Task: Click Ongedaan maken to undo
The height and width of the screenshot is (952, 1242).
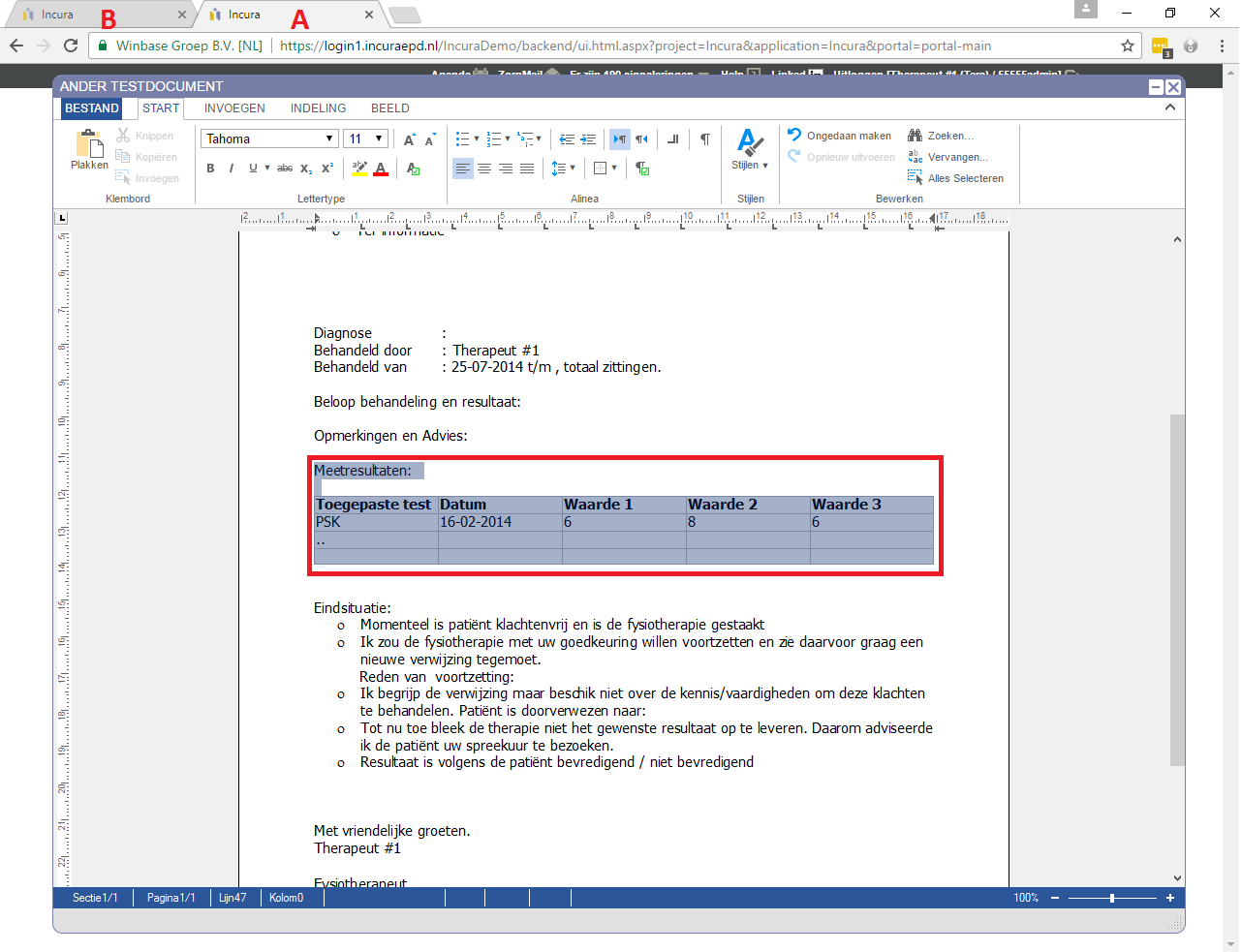Action: point(839,136)
